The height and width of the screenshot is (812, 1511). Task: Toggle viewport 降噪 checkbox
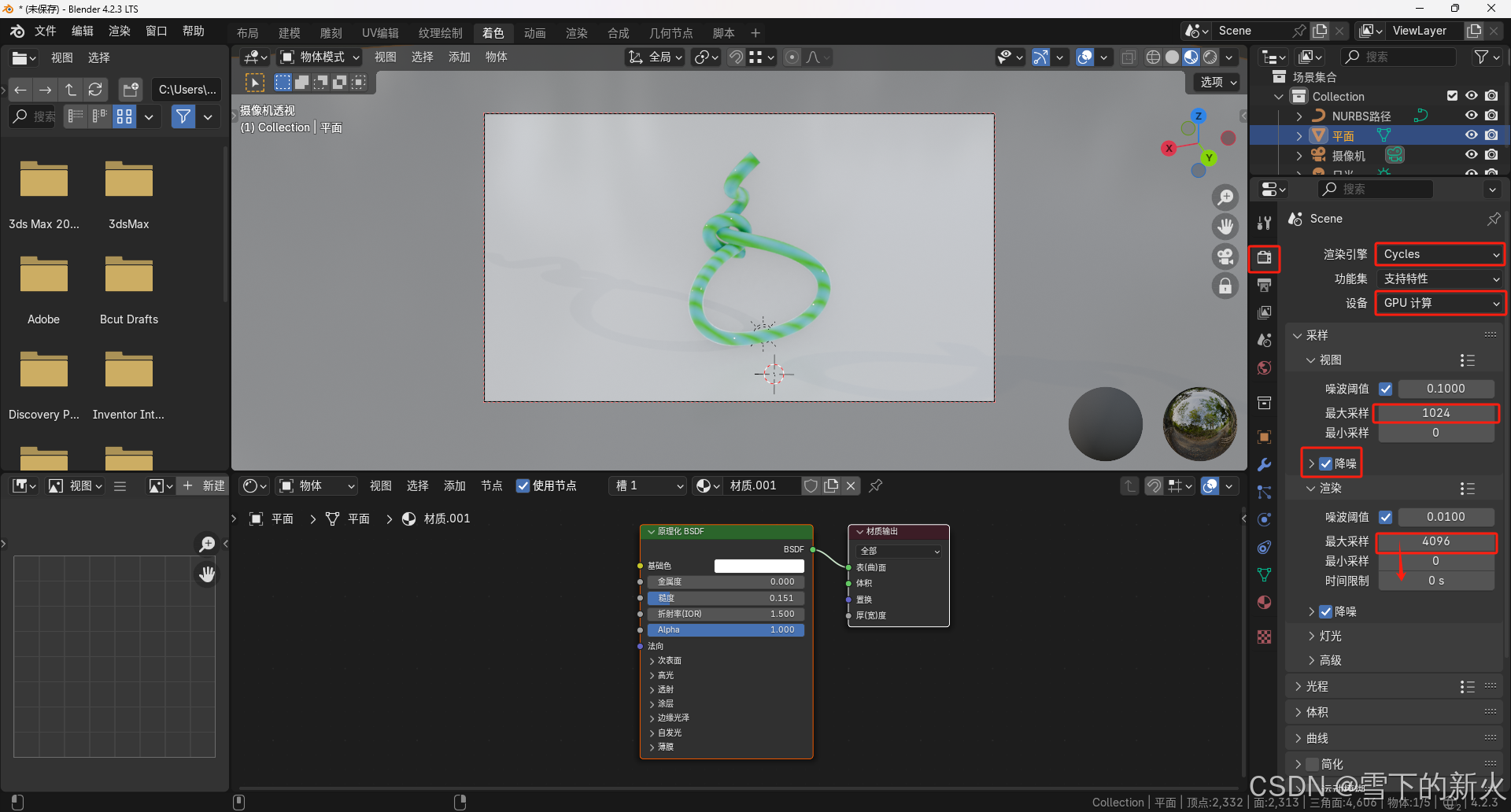point(1326,463)
